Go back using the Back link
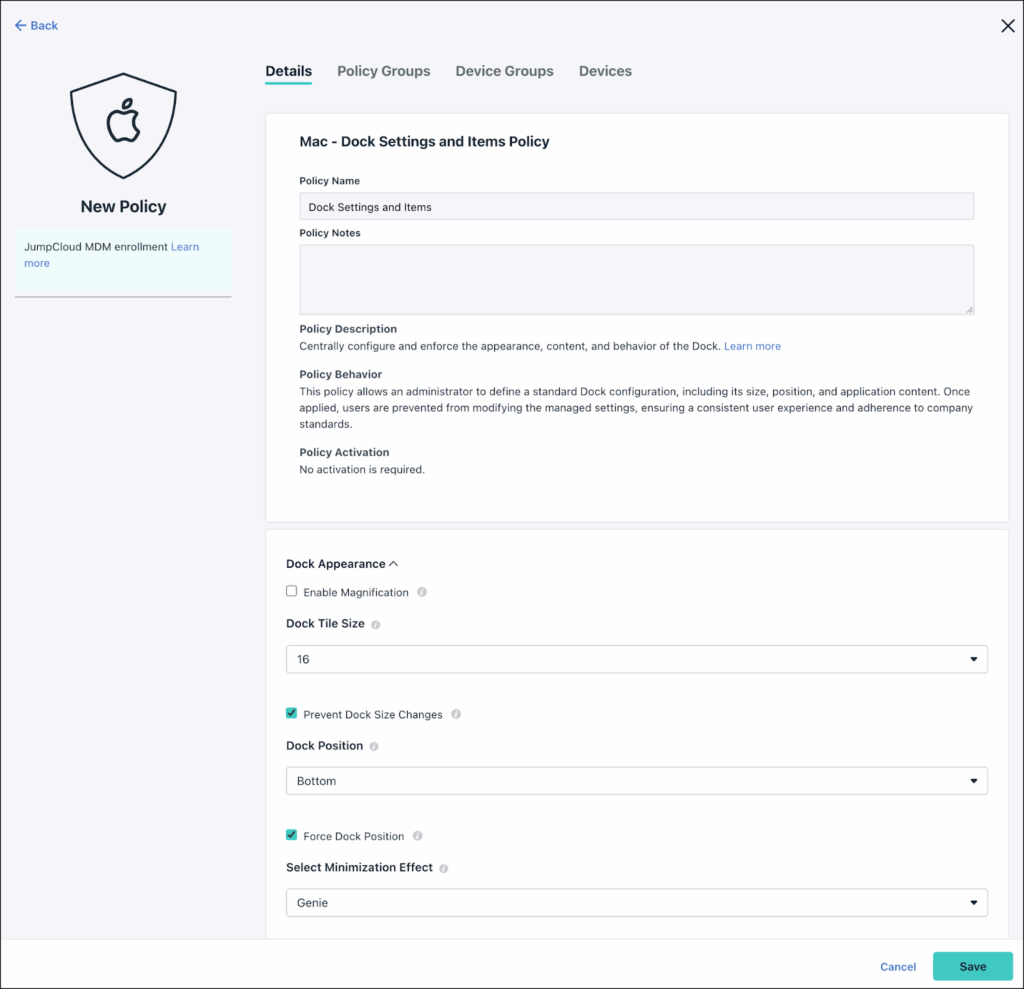This screenshot has height=989, width=1024. pos(37,26)
